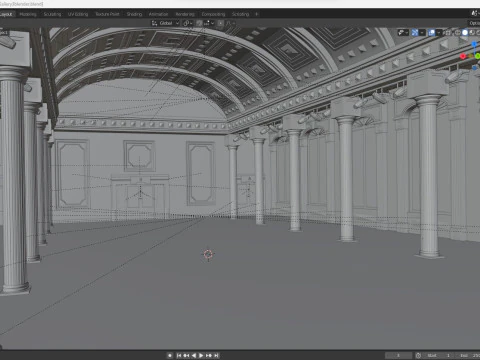
Task: Toggle the preview range clock icon
Action: coord(418,355)
